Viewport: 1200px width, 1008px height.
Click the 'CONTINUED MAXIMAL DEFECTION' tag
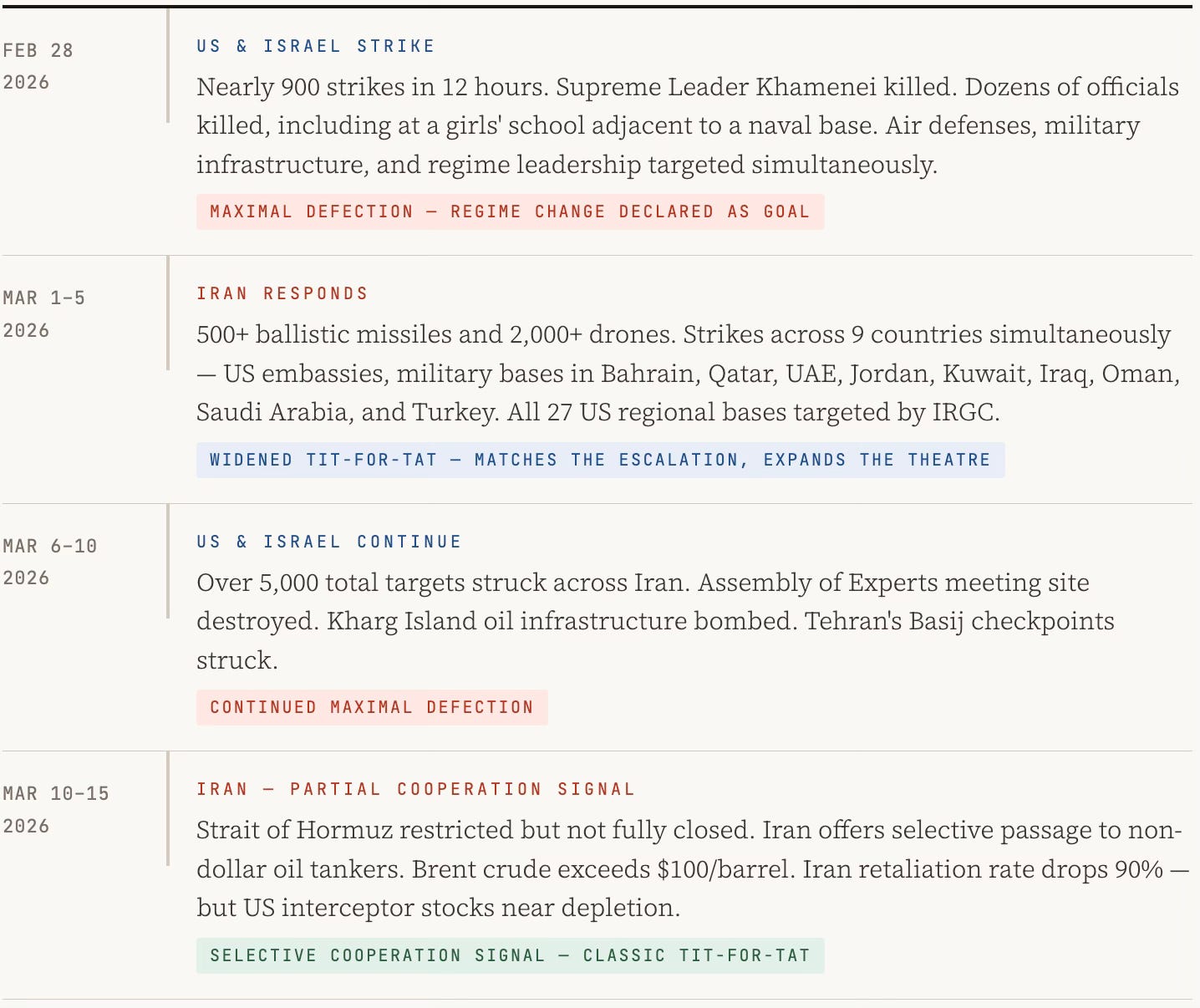tap(372, 707)
